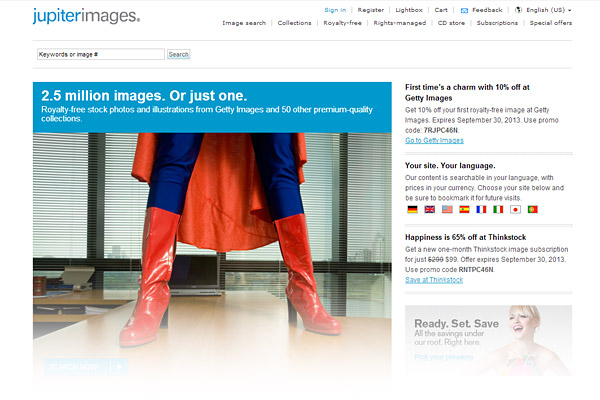
Task: Focus the Keywords or image # field
Action: coord(98,55)
